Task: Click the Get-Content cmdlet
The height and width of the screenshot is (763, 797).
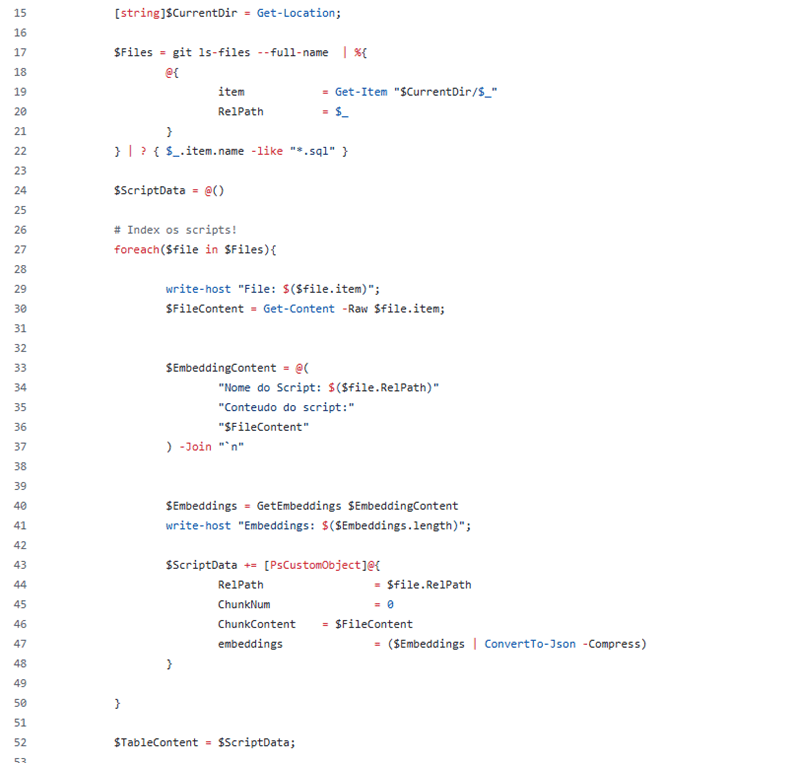Action: 298,309
